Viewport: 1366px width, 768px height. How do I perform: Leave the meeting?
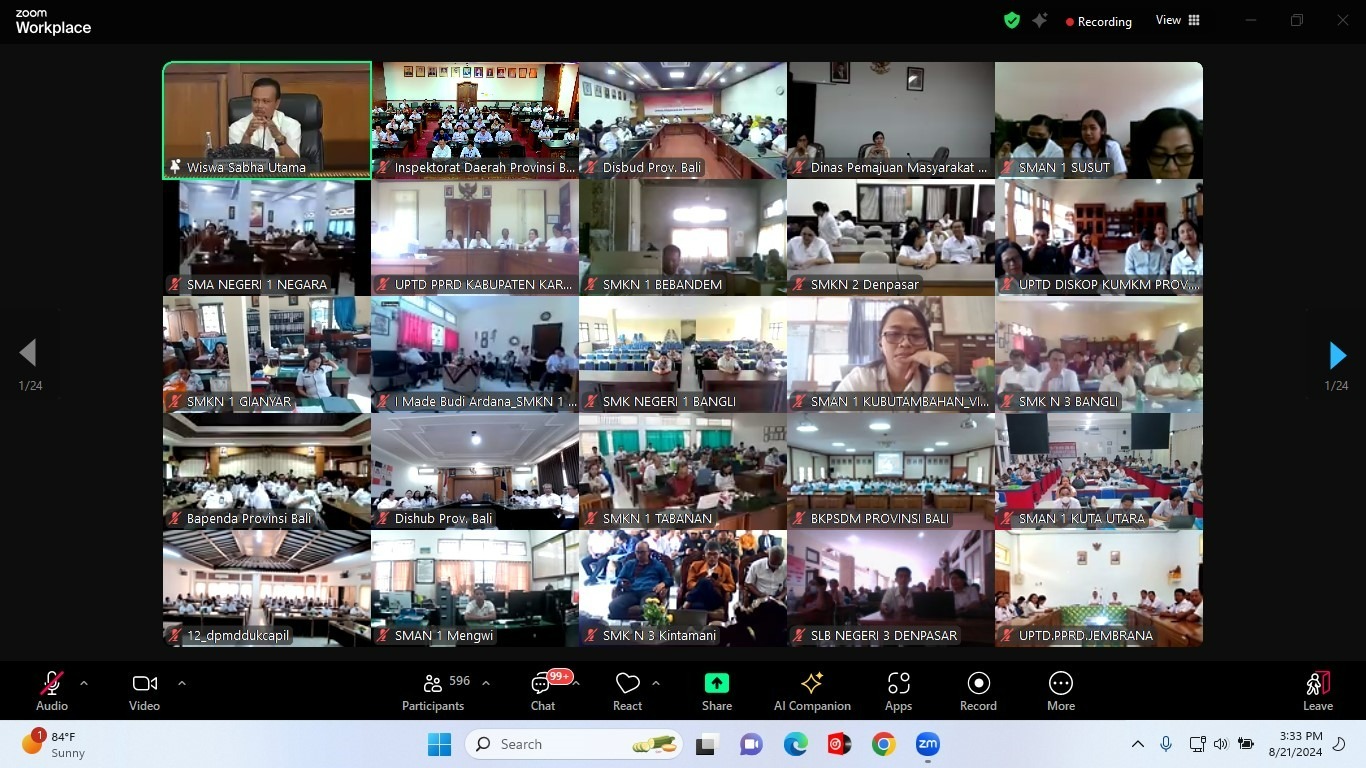[1318, 691]
